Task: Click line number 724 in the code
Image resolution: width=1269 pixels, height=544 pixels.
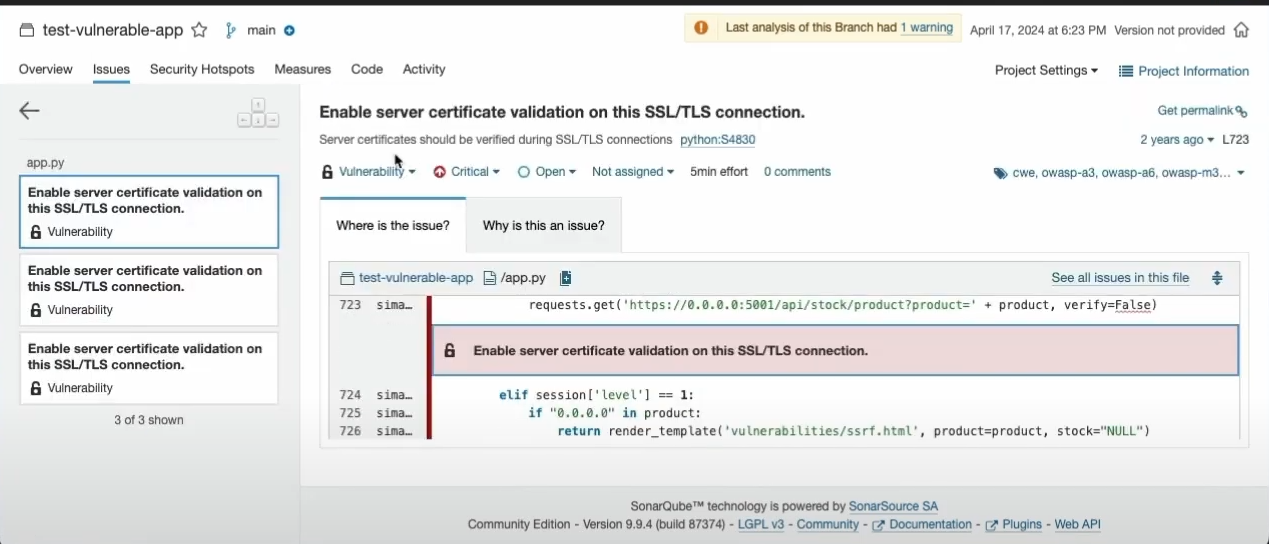Action: point(350,395)
